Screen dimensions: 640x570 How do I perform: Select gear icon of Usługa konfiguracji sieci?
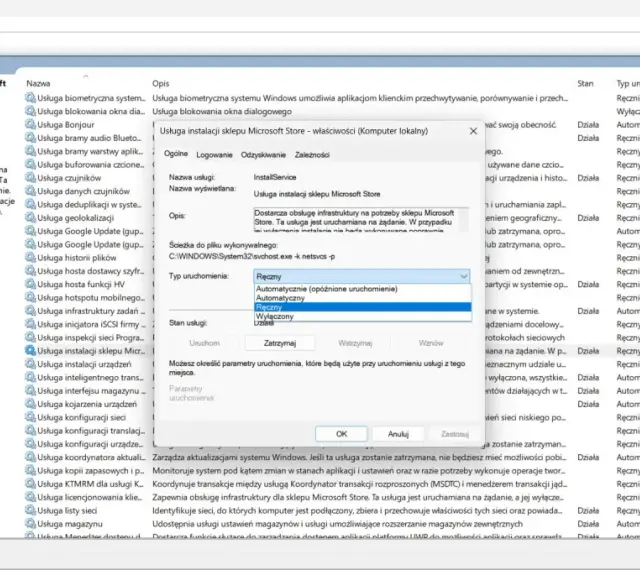(x=30, y=417)
